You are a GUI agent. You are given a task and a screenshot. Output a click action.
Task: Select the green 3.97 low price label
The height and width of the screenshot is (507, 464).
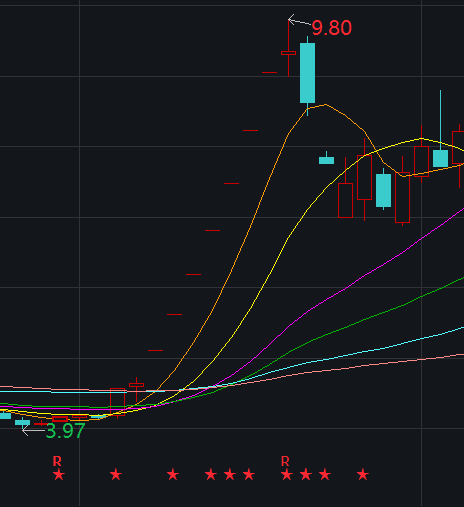[65, 431]
